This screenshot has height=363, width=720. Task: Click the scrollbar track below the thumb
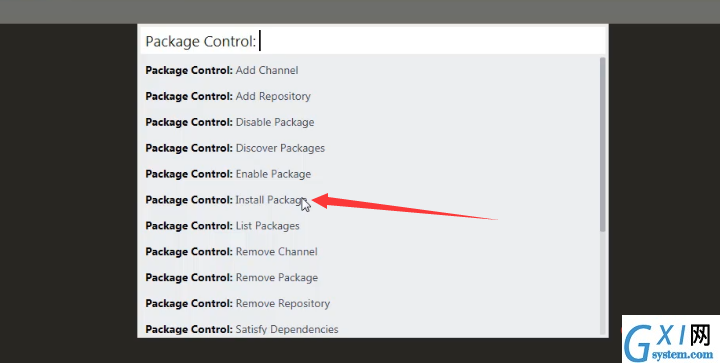tap(603, 283)
